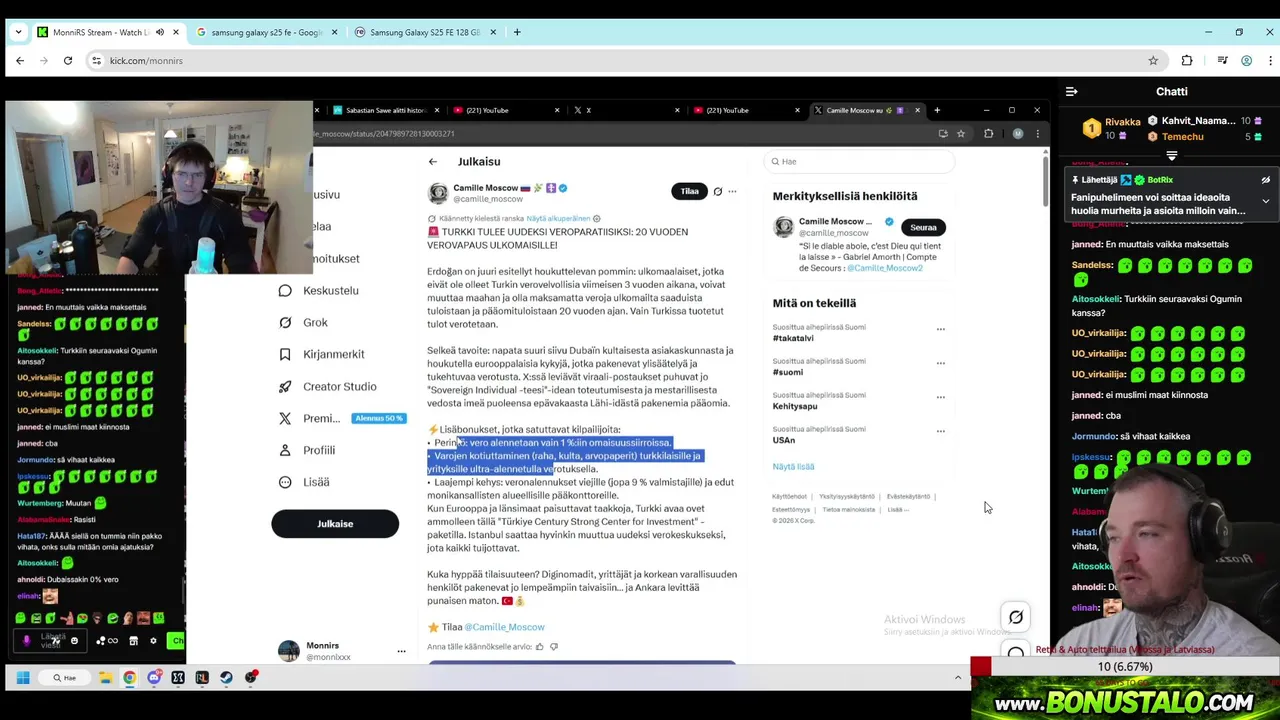Open the Chrome three-dot menu

pos(1270,61)
